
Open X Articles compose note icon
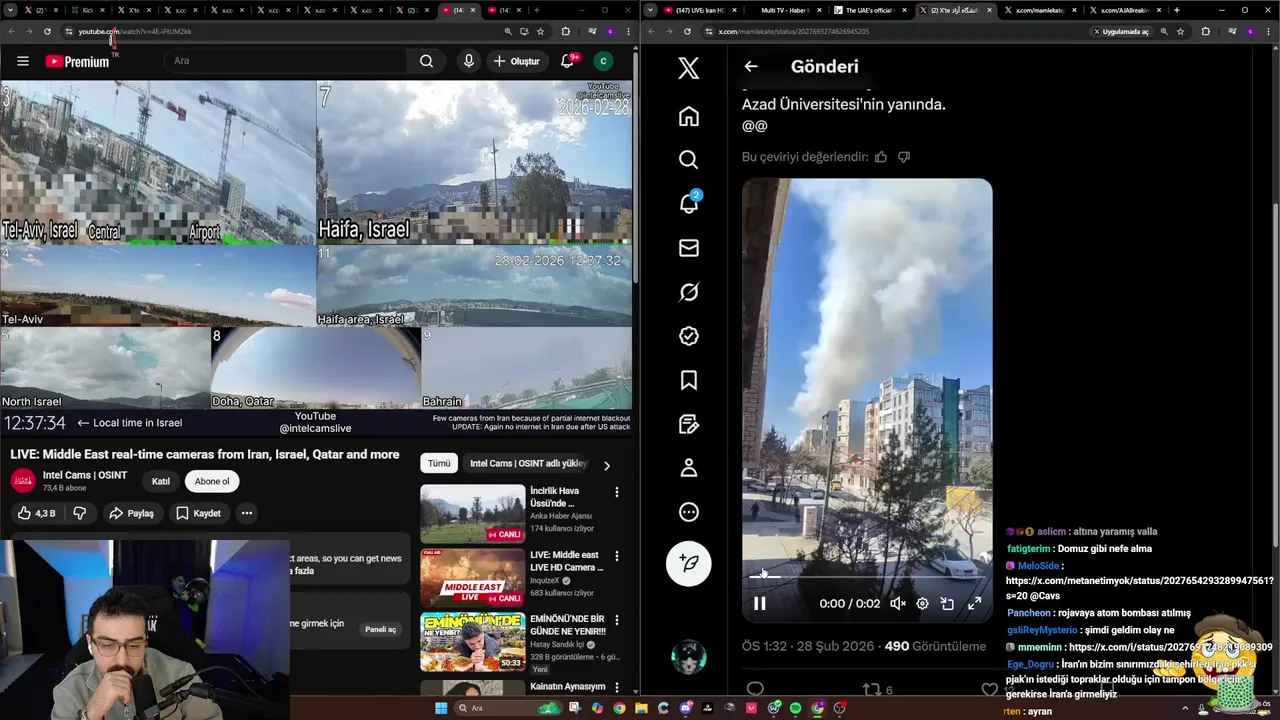coord(688,424)
